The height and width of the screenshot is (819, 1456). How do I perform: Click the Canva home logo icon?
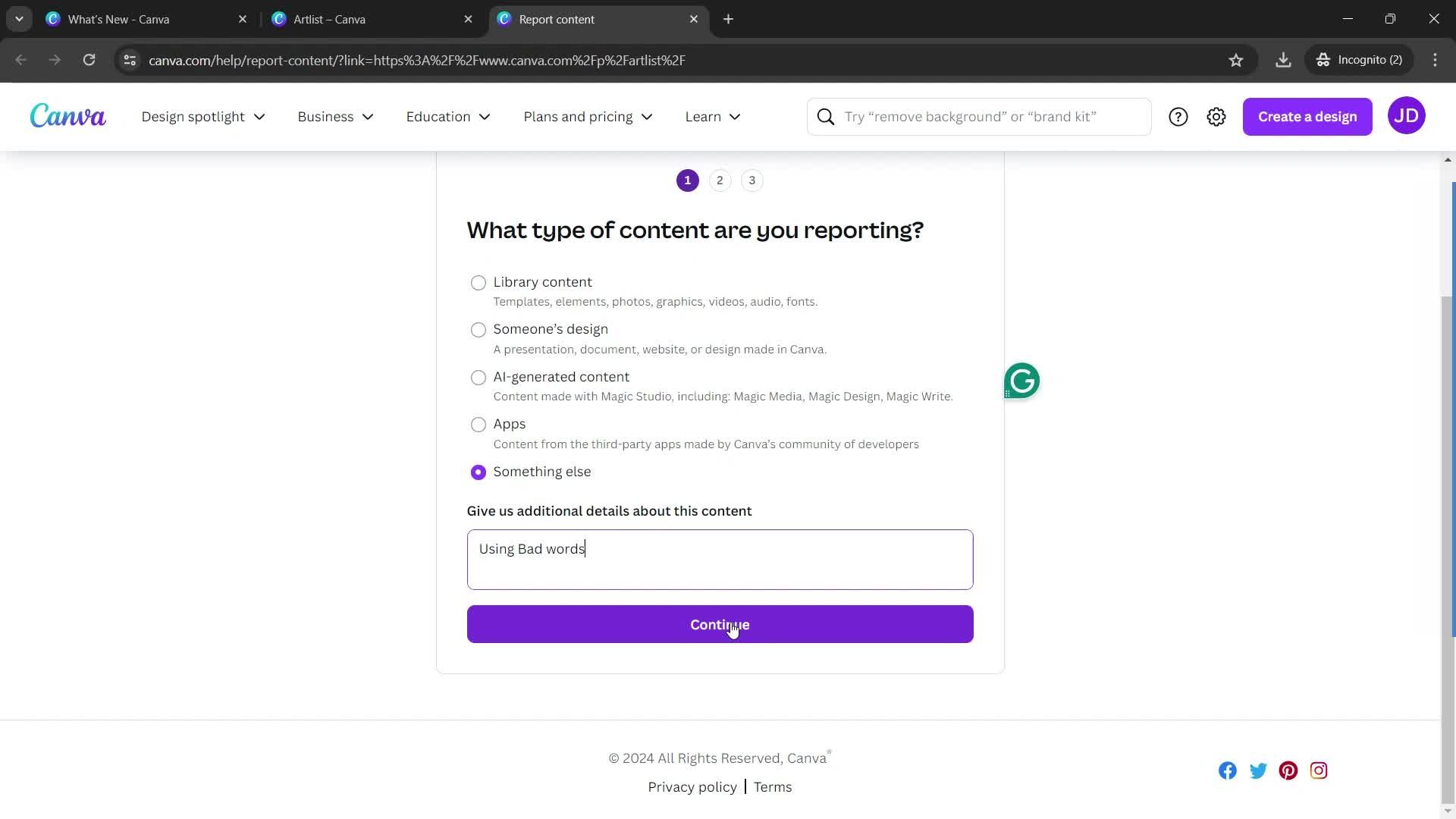point(67,115)
